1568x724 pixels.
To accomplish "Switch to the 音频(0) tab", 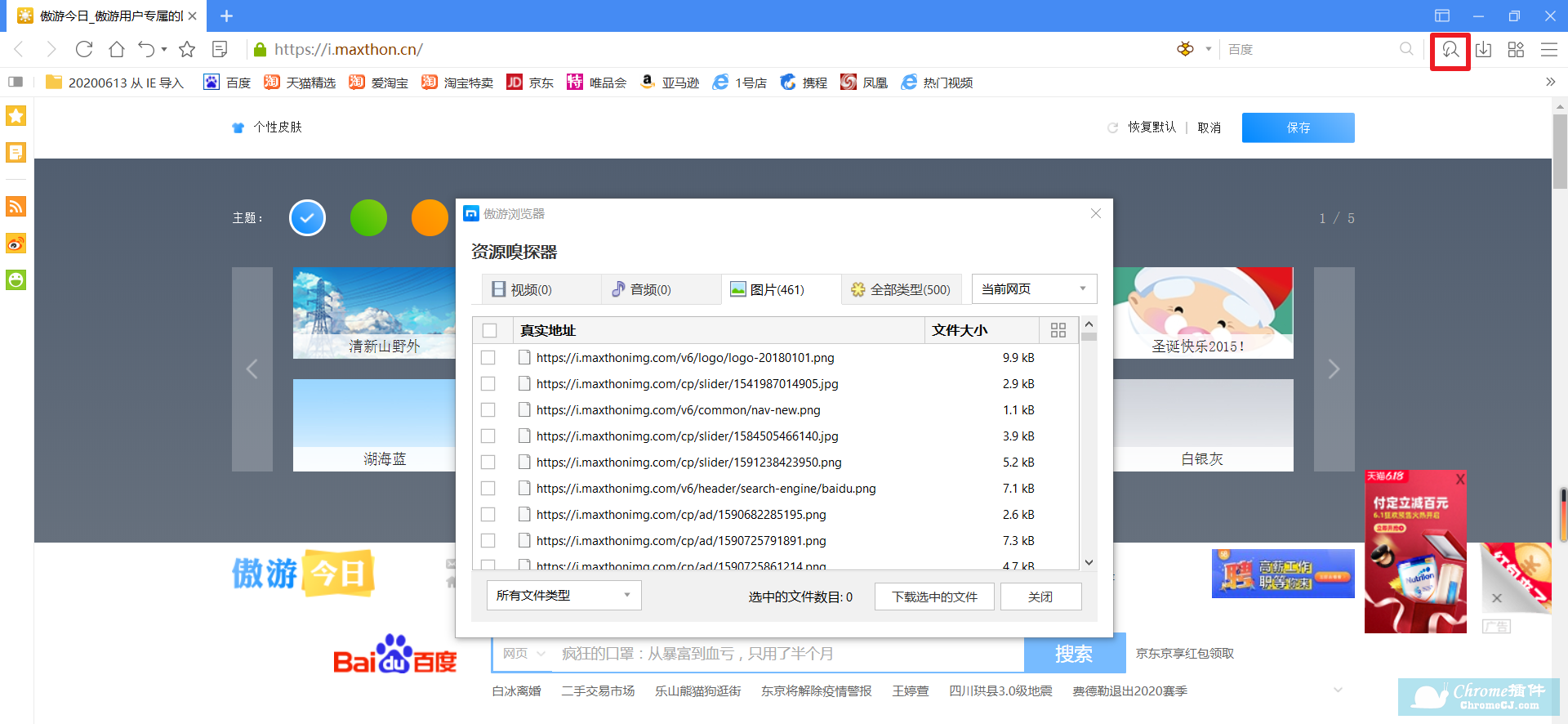I will [x=661, y=289].
